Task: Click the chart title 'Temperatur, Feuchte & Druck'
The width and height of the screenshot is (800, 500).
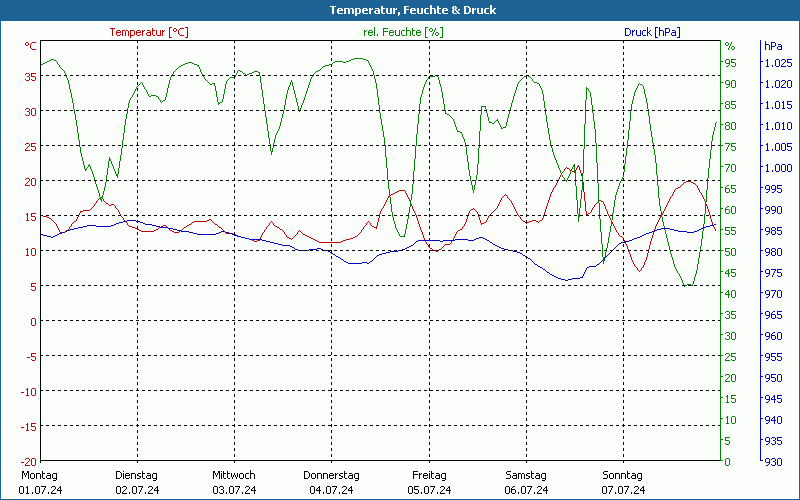Action: [x=413, y=10]
